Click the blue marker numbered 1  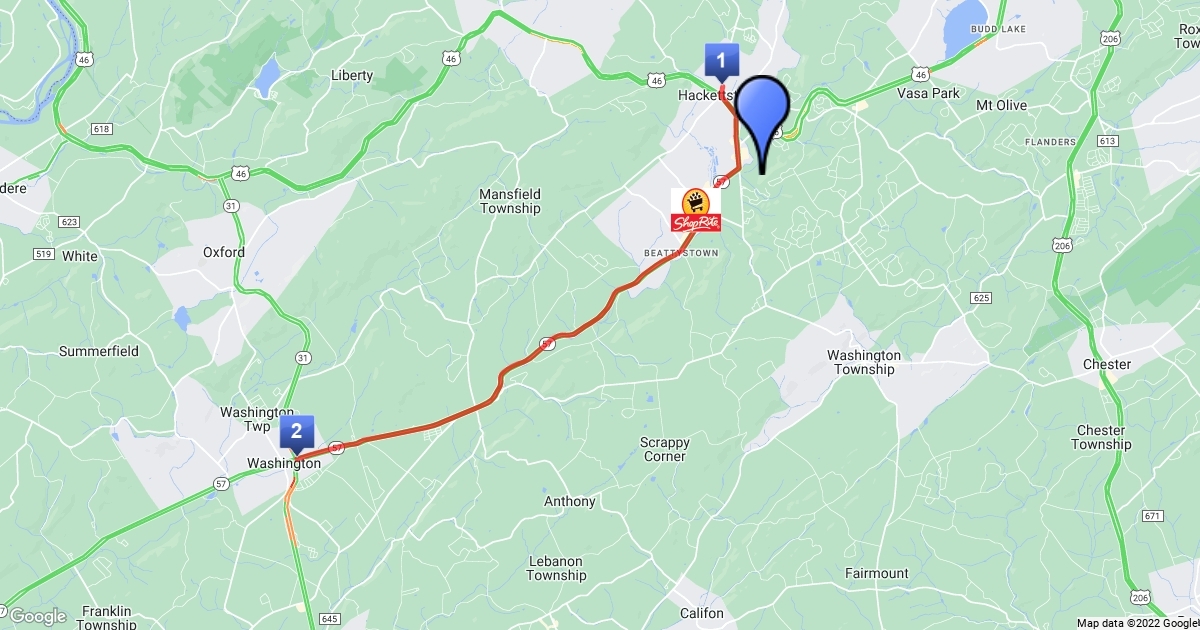[722, 62]
